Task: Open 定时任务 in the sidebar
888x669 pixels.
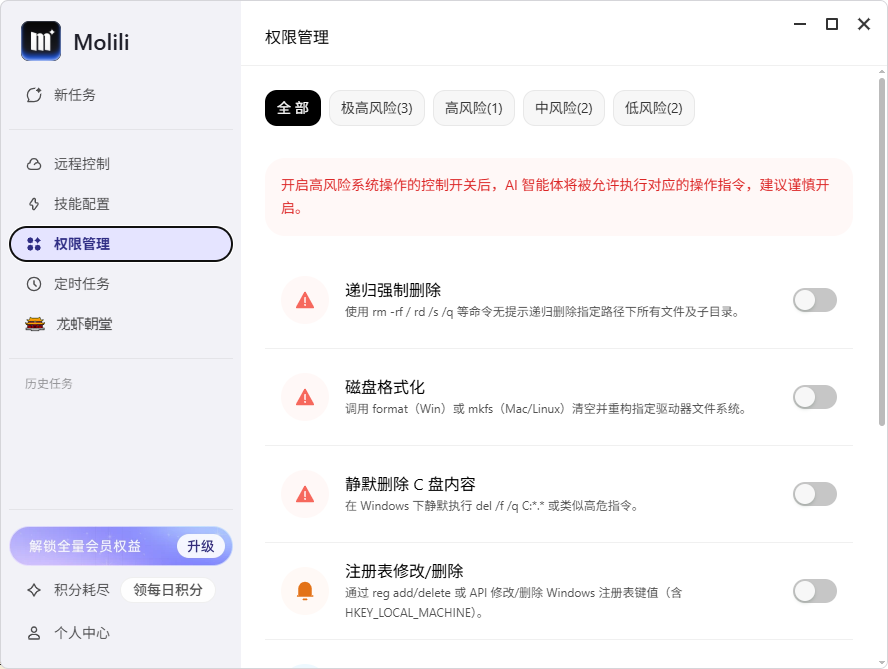Action: [x=121, y=284]
